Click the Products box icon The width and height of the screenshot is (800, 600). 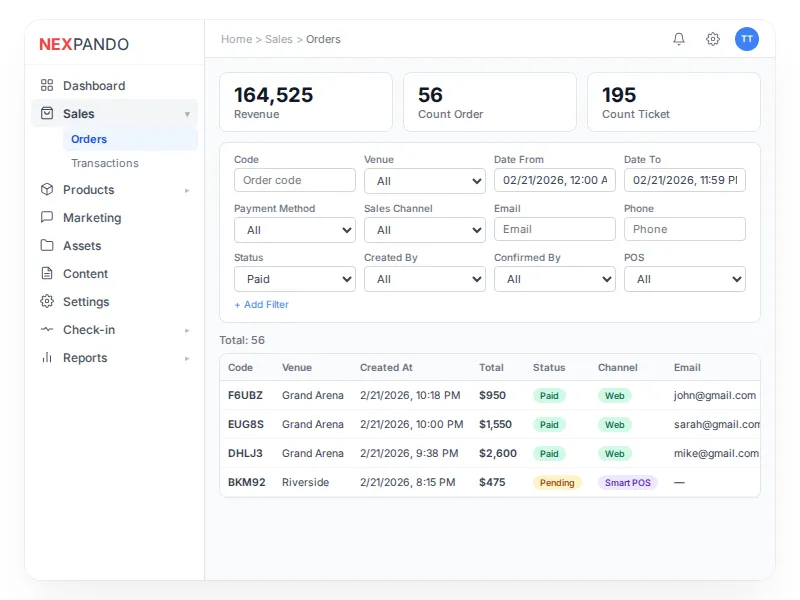pyautogui.click(x=47, y=189)
